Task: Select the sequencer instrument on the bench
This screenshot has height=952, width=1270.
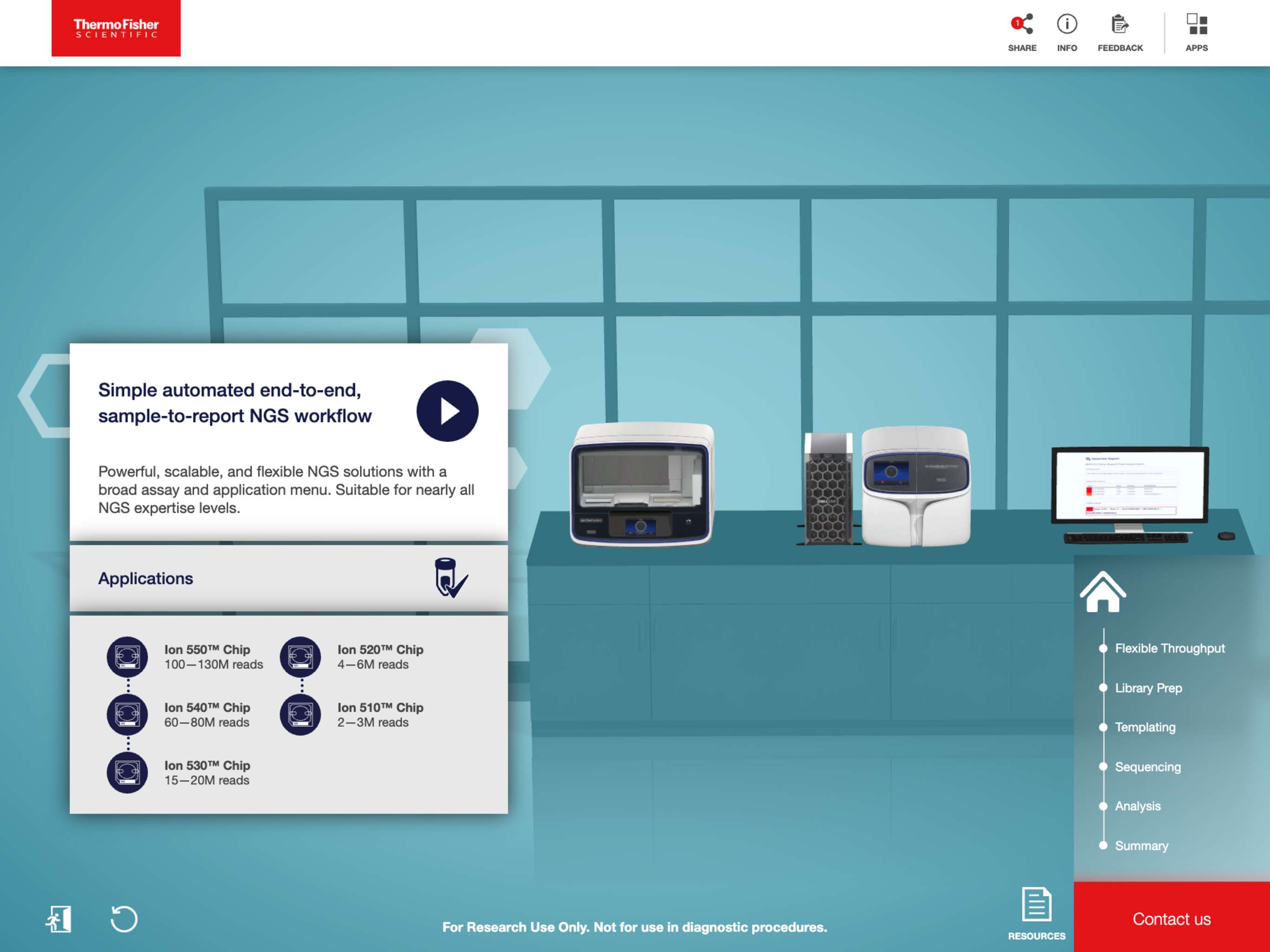Action: click(916, 486)
